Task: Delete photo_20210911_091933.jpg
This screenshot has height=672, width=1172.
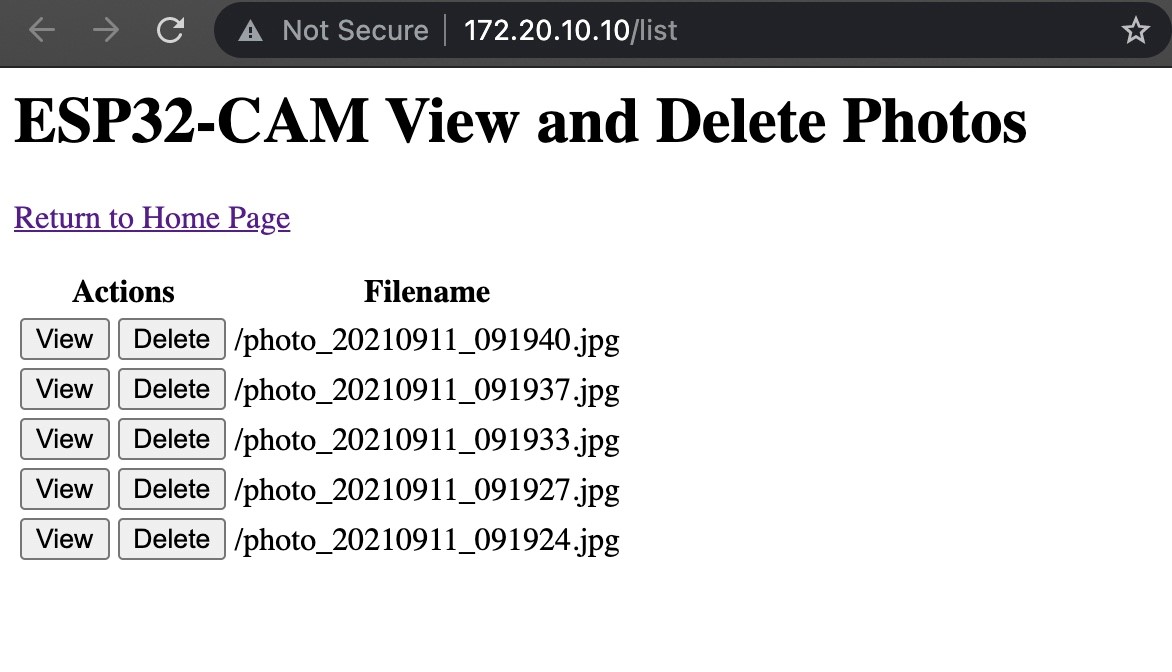Action: (171, 440)
